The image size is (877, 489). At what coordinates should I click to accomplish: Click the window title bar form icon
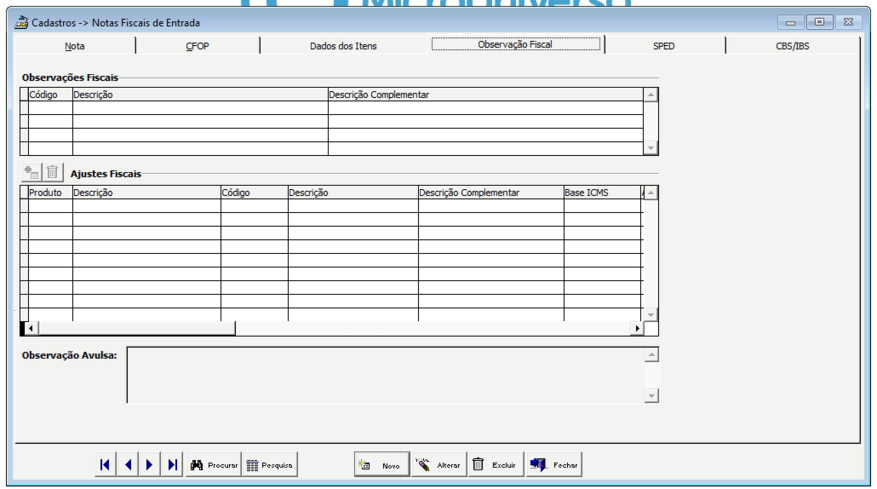click(x=21, y=22)
